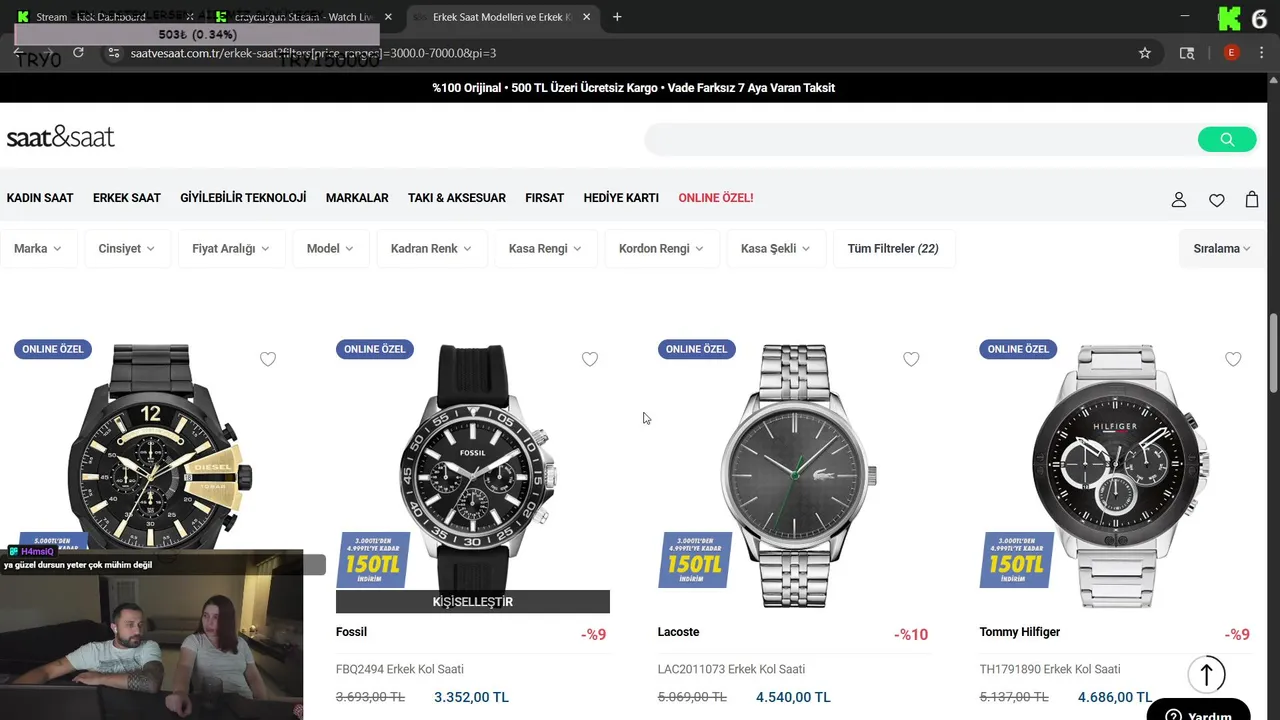Open TAKI & AKSESUAR menu
This screenshot has width=1280, height=720.
[457, 198]
